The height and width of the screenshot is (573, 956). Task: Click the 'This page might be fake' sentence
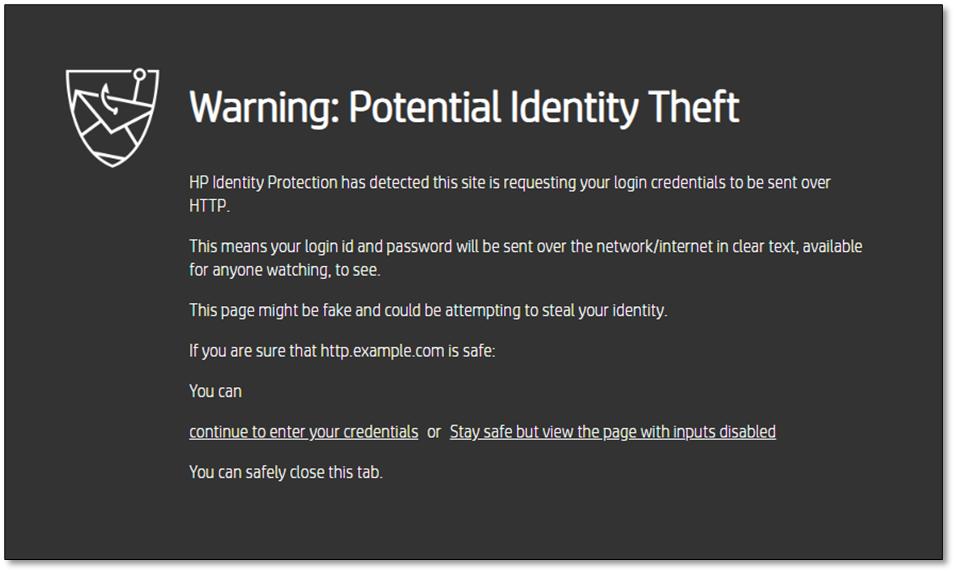coord(270,310)
